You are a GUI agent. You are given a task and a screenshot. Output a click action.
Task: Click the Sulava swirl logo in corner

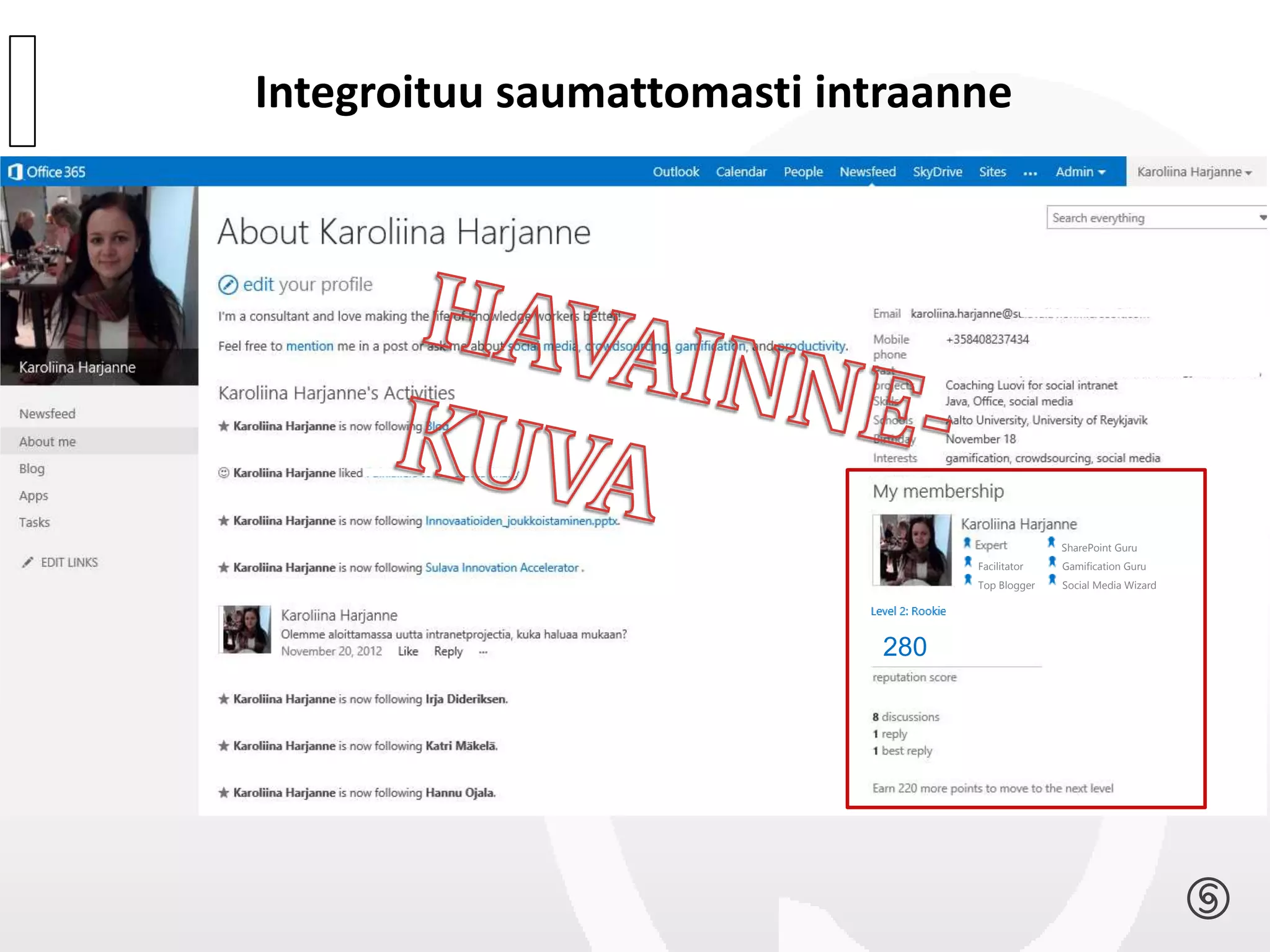click(1207, 898)
